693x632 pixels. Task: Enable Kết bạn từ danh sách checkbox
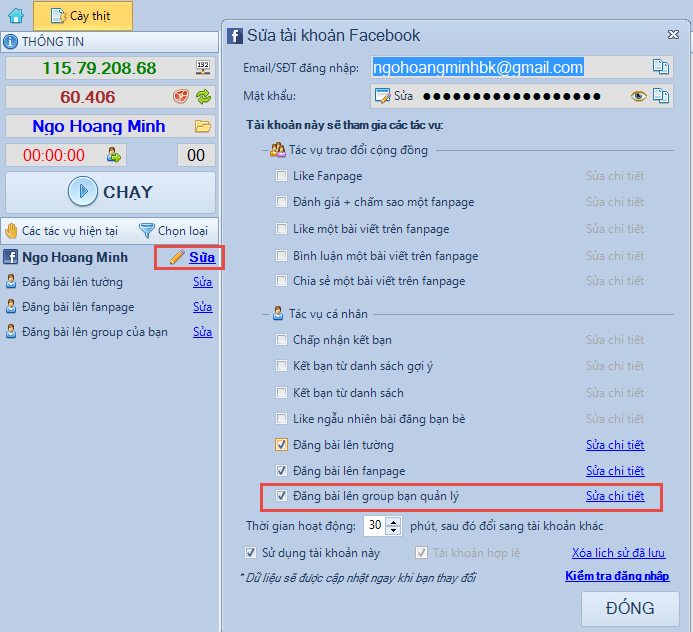coord(281,393)
